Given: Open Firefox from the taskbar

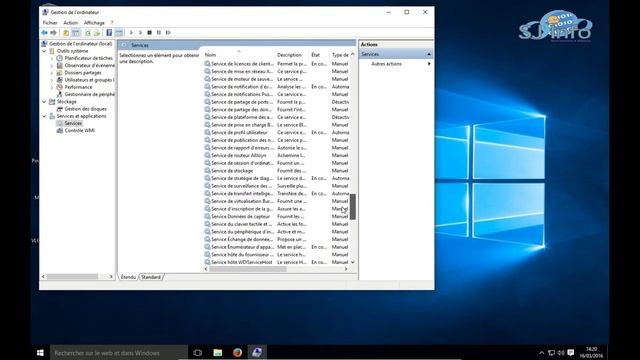Looking at the screenshot, I should 237,352.
